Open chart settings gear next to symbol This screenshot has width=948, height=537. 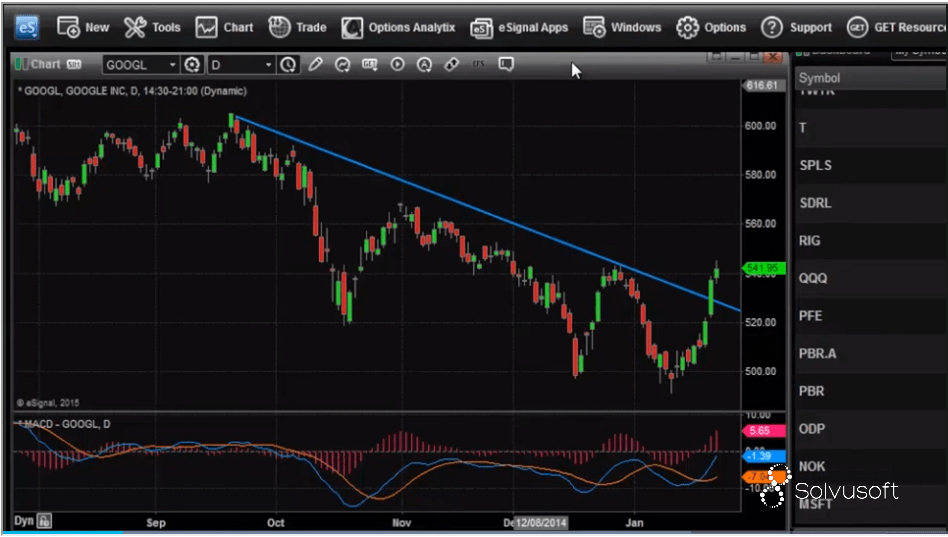pos(192,65)
